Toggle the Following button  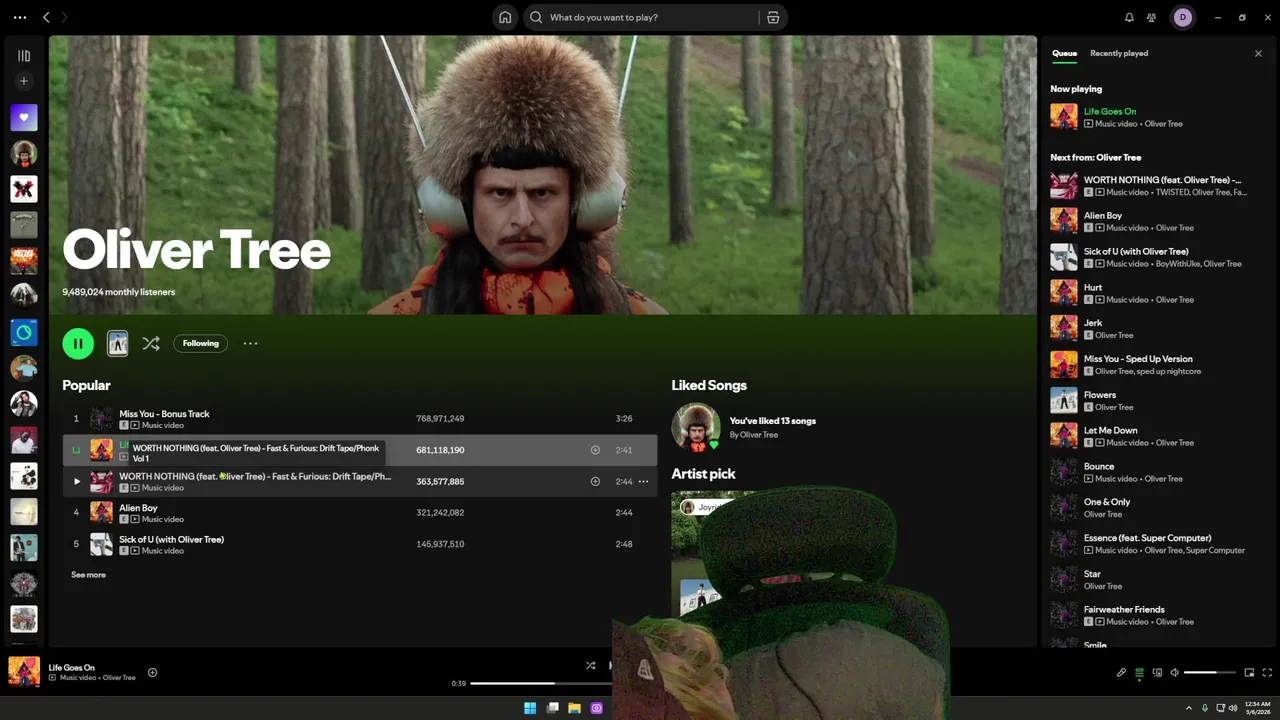point(200,343)
